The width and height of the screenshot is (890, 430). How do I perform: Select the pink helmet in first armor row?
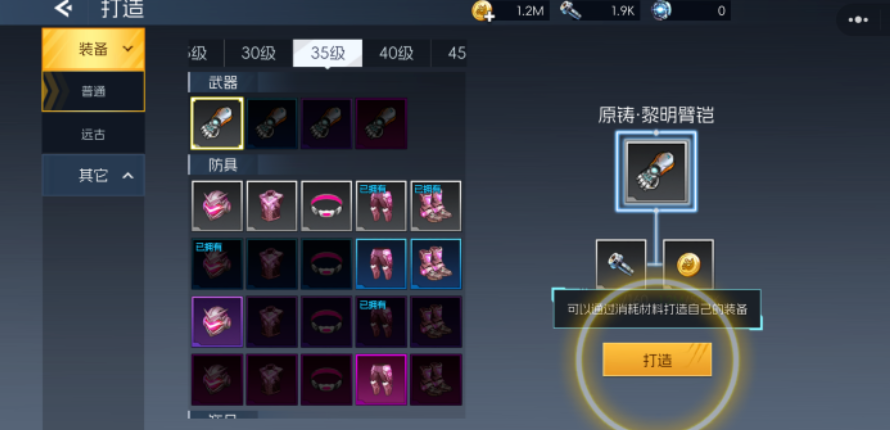217,206
